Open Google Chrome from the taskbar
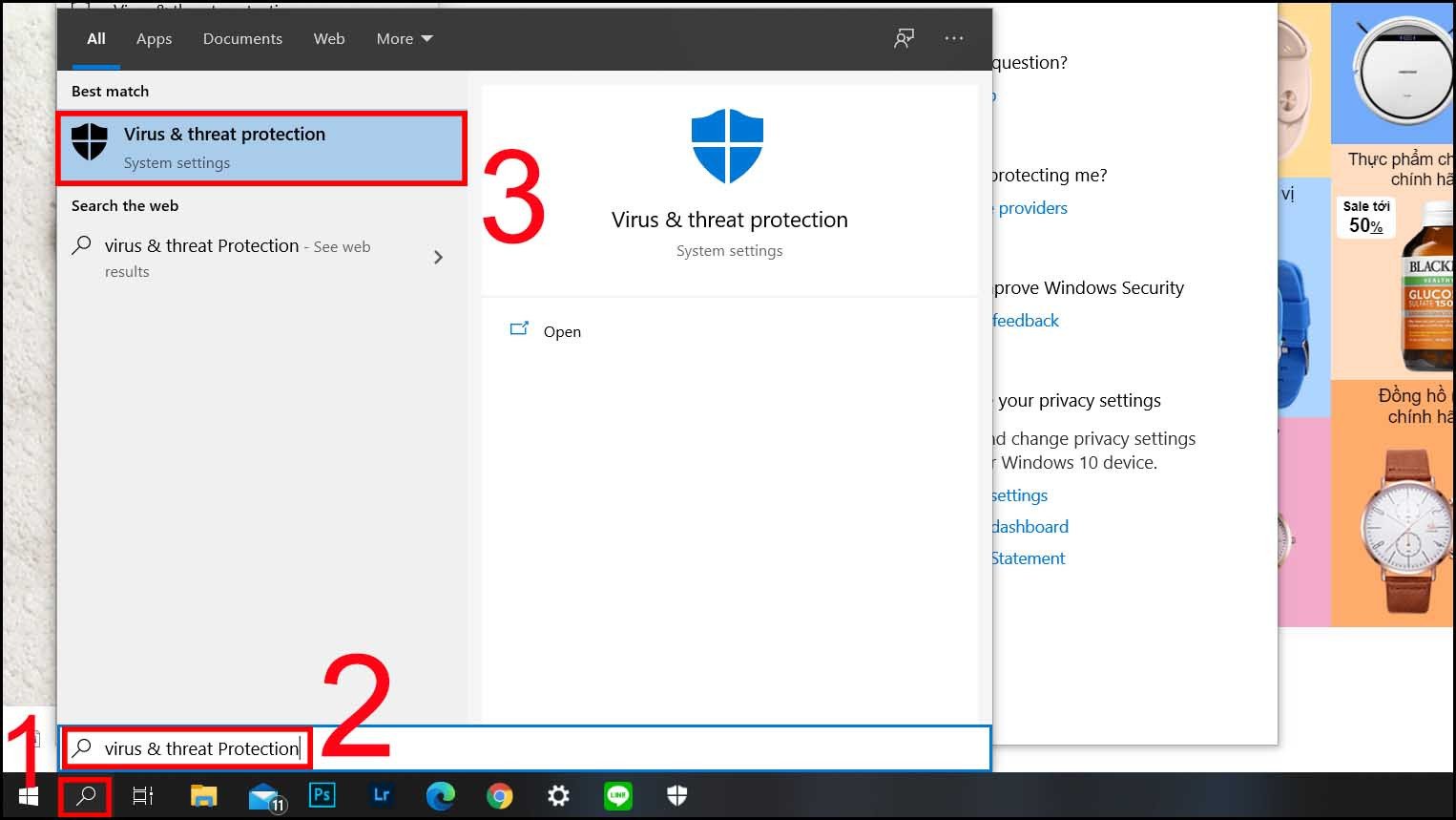The height and width of the screenshot is (820, 1456). tap(499, 795)
